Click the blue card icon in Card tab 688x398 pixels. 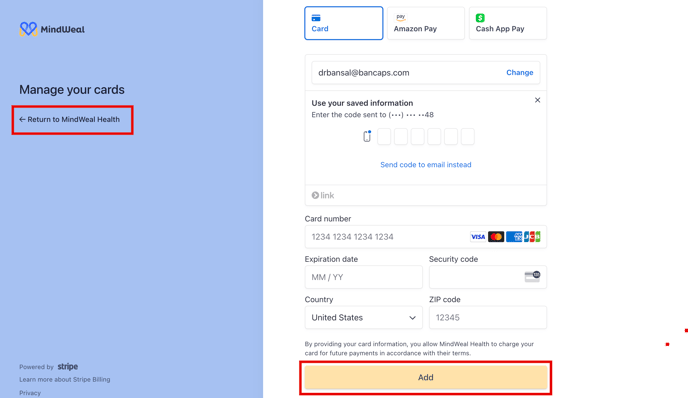[x=316, y=18]
